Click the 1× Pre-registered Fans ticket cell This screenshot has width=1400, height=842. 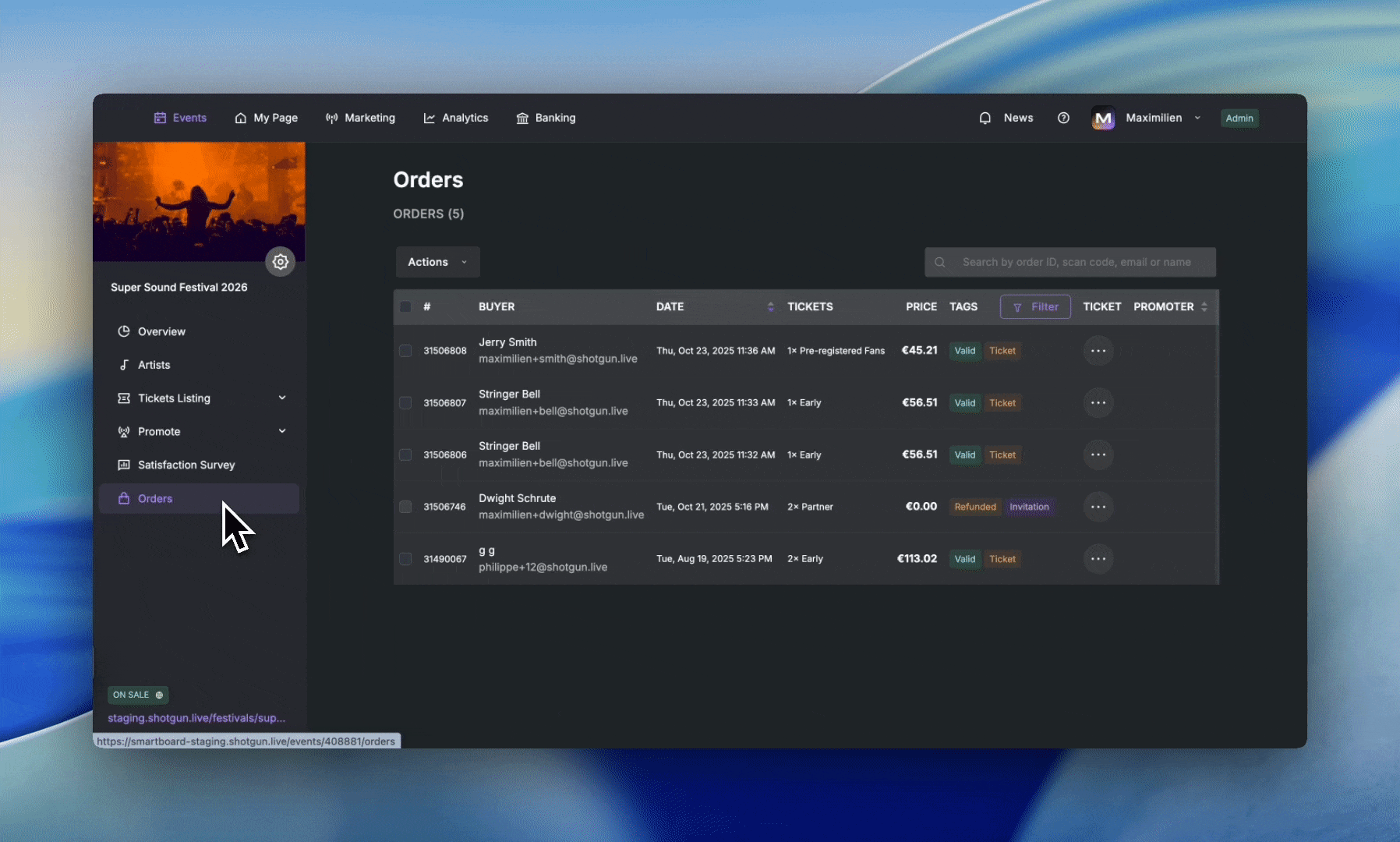pos(836,351)
